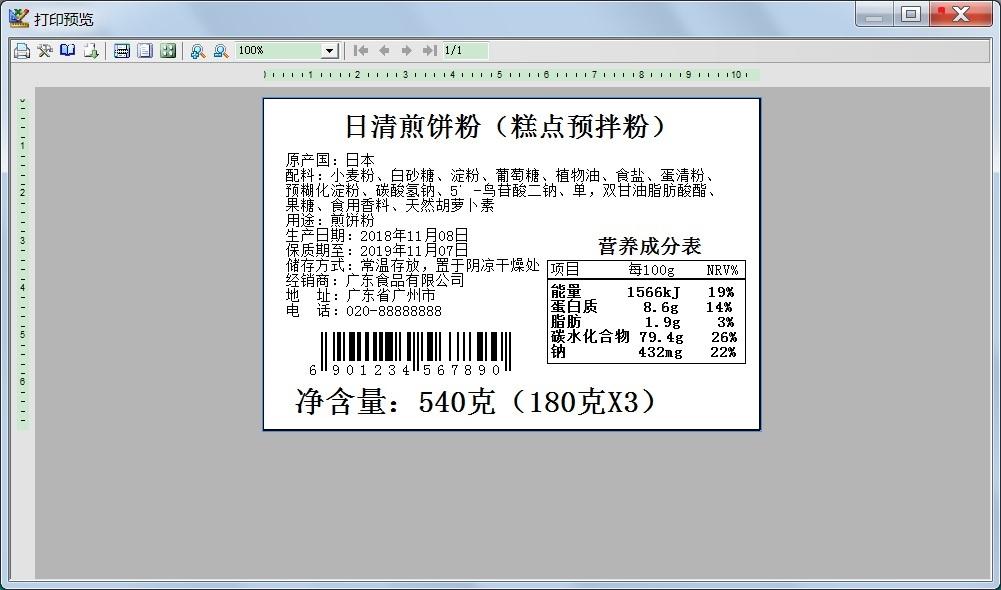Go to the previous page arrow
Screen dimensions: 1001x590
[x=384, y=50]
